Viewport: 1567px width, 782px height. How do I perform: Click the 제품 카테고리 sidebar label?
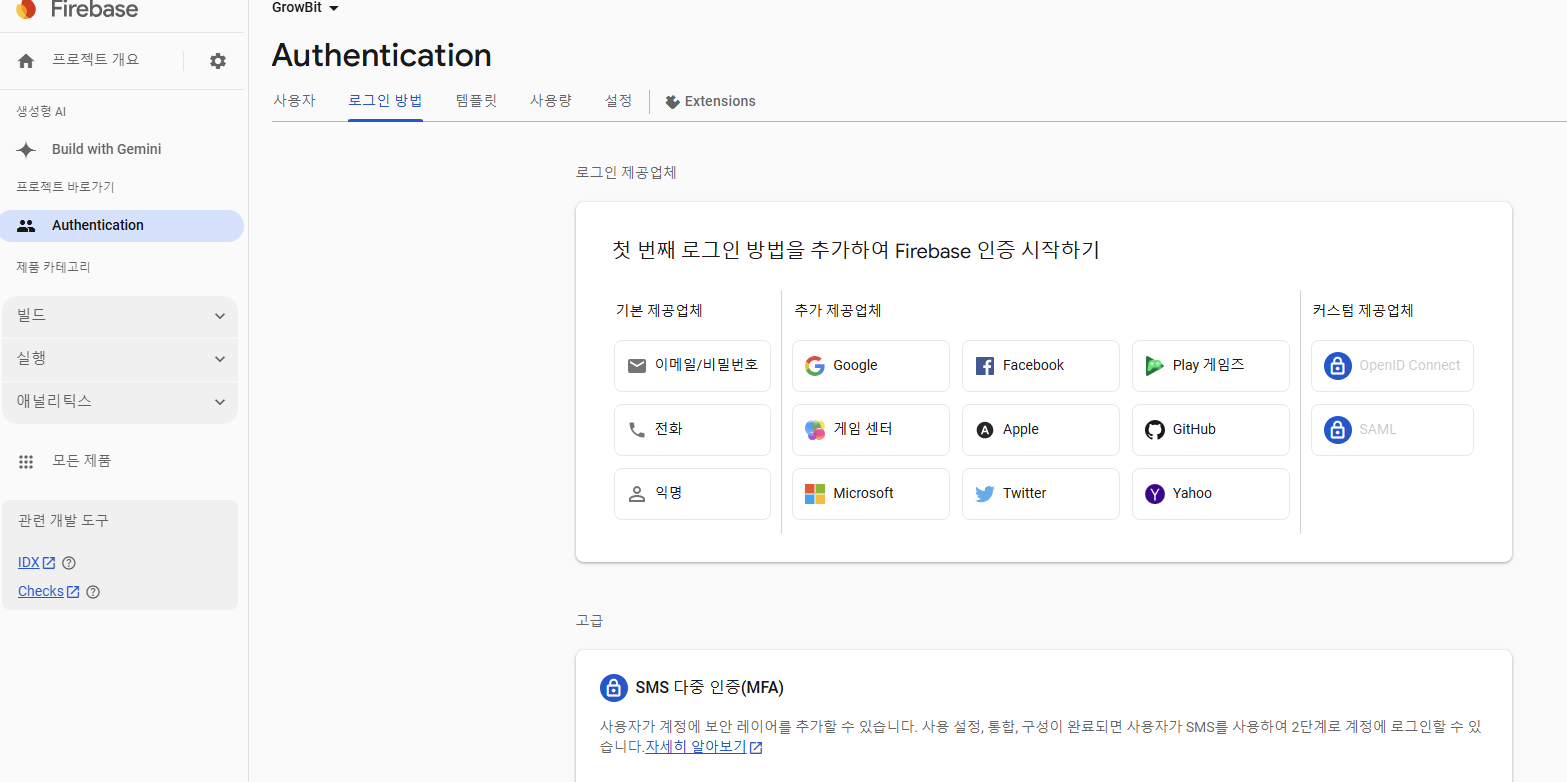[x=53, y=268]
